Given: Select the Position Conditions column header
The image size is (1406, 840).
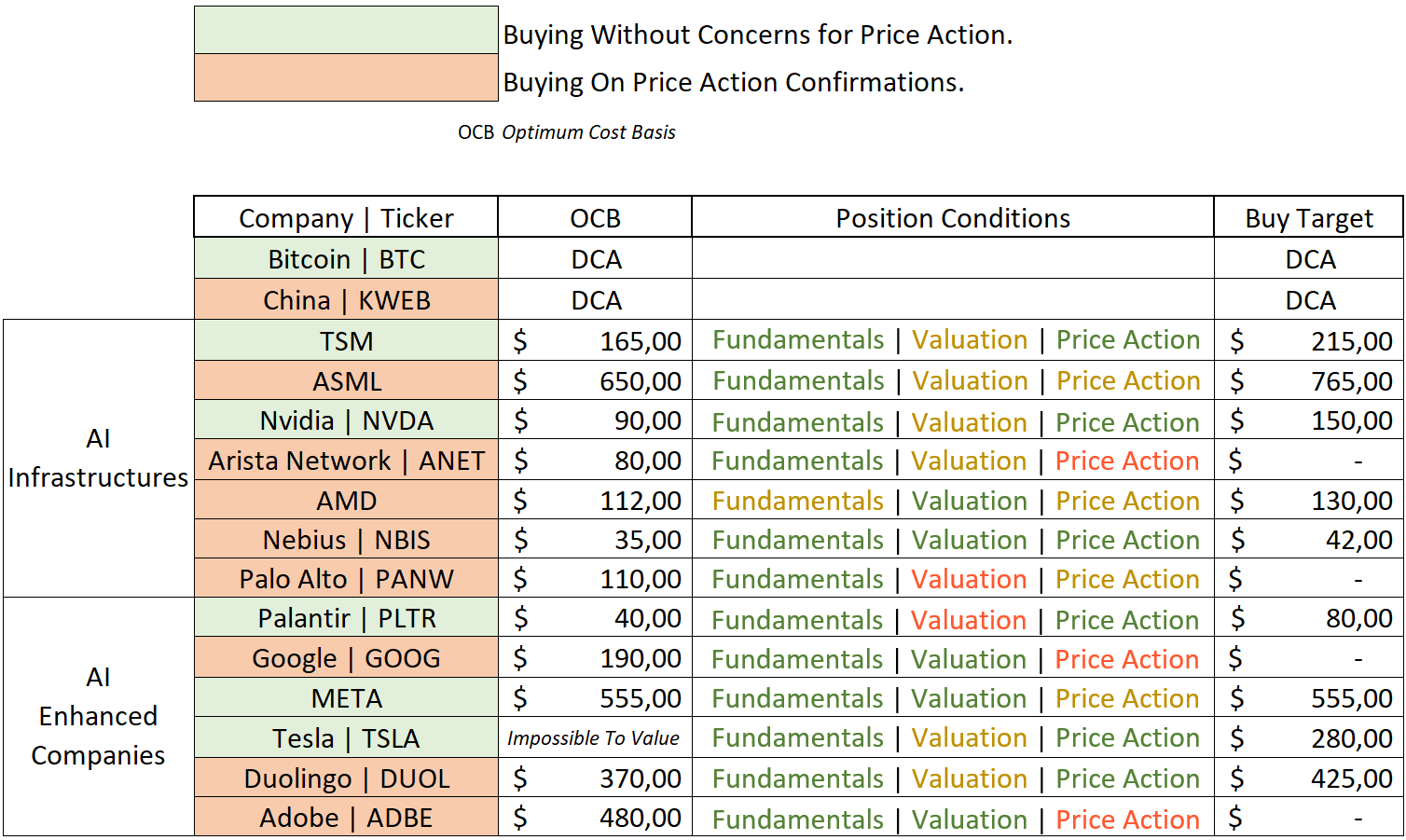Looking at the screenshot, I should click(x=952, y=218).
